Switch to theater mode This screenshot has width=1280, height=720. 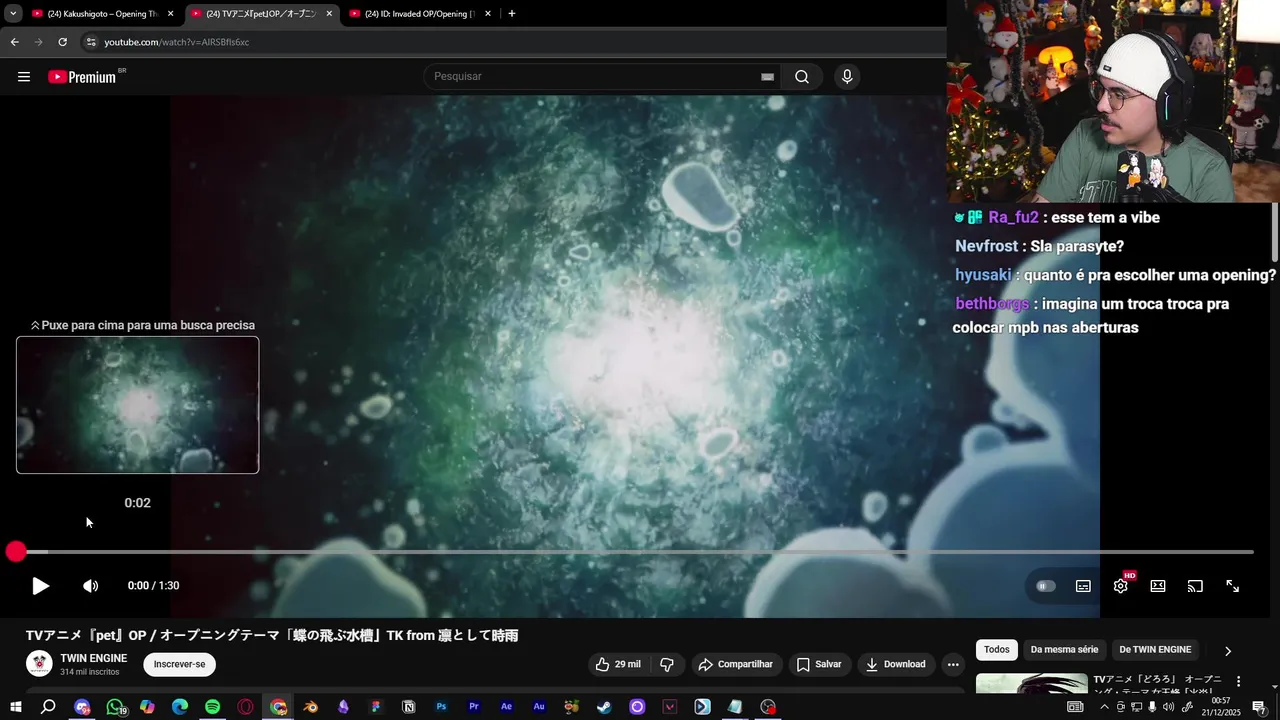(x=1158, y=586)
